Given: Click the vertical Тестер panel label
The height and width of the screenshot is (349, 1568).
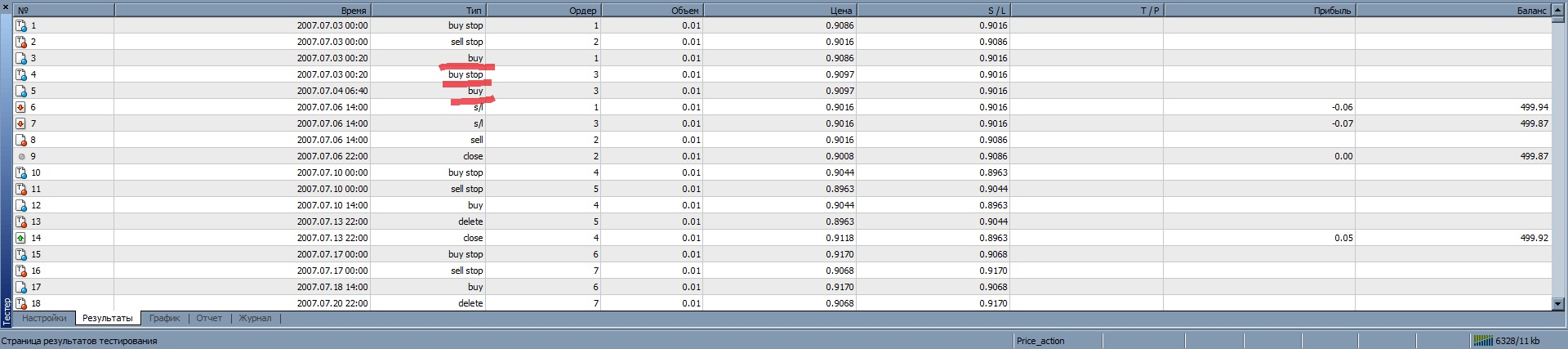Looking at the screenshot, I should pos(7,312).
